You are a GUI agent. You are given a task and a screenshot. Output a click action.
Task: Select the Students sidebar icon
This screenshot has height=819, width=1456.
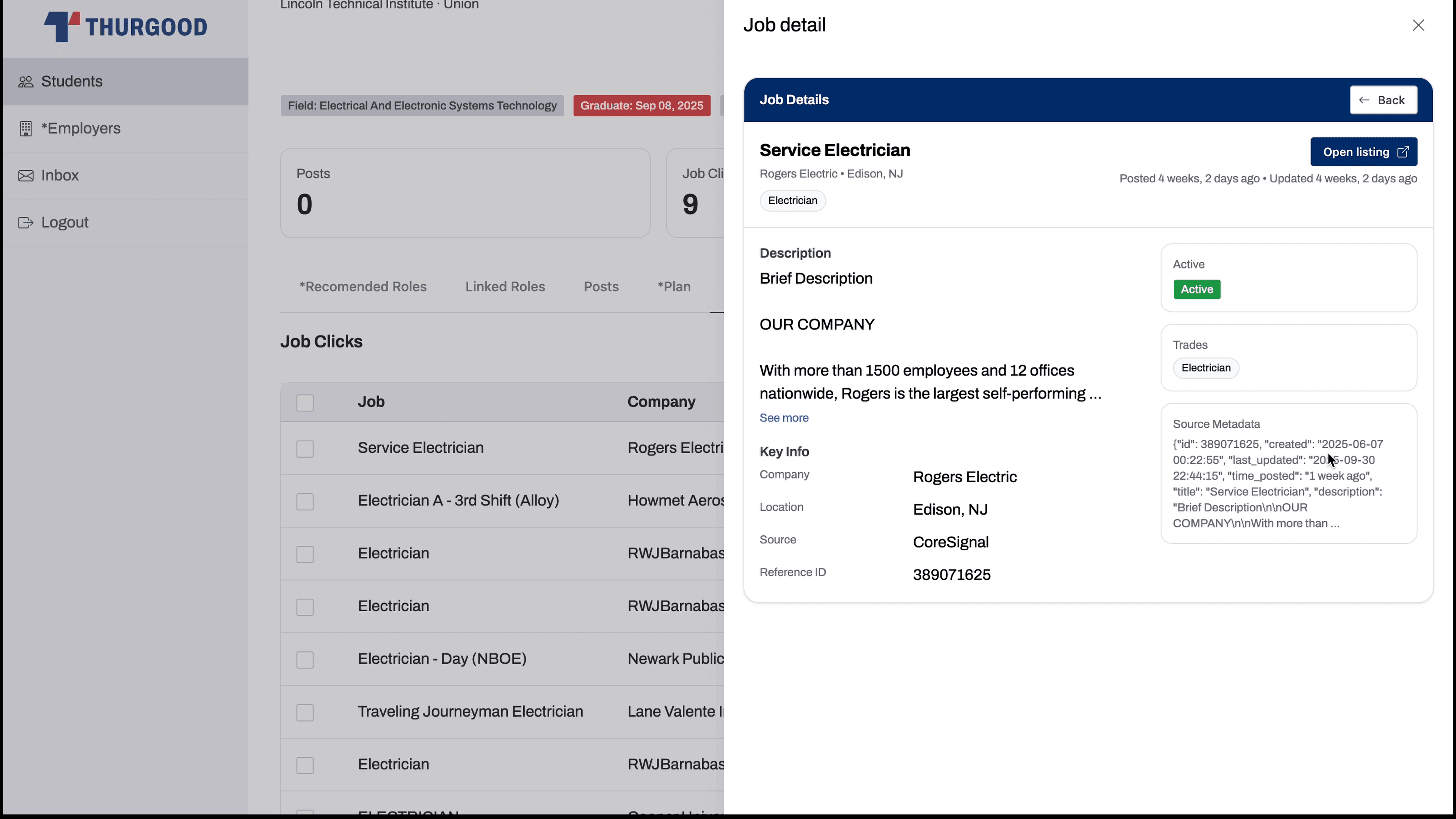coord(26,81)
